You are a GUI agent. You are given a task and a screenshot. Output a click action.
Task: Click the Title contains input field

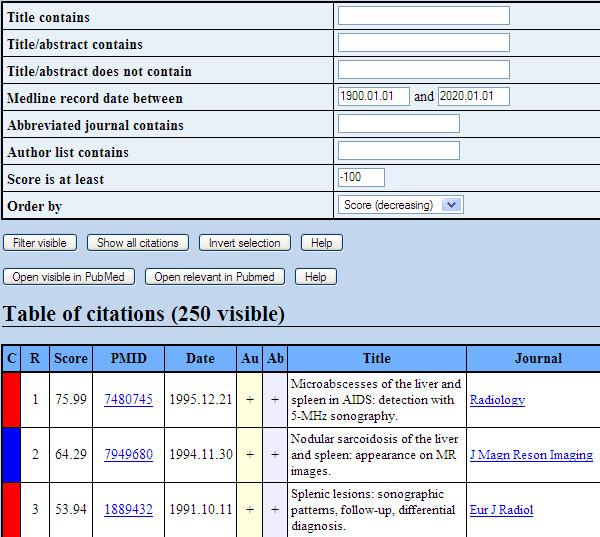pos(423,16)
